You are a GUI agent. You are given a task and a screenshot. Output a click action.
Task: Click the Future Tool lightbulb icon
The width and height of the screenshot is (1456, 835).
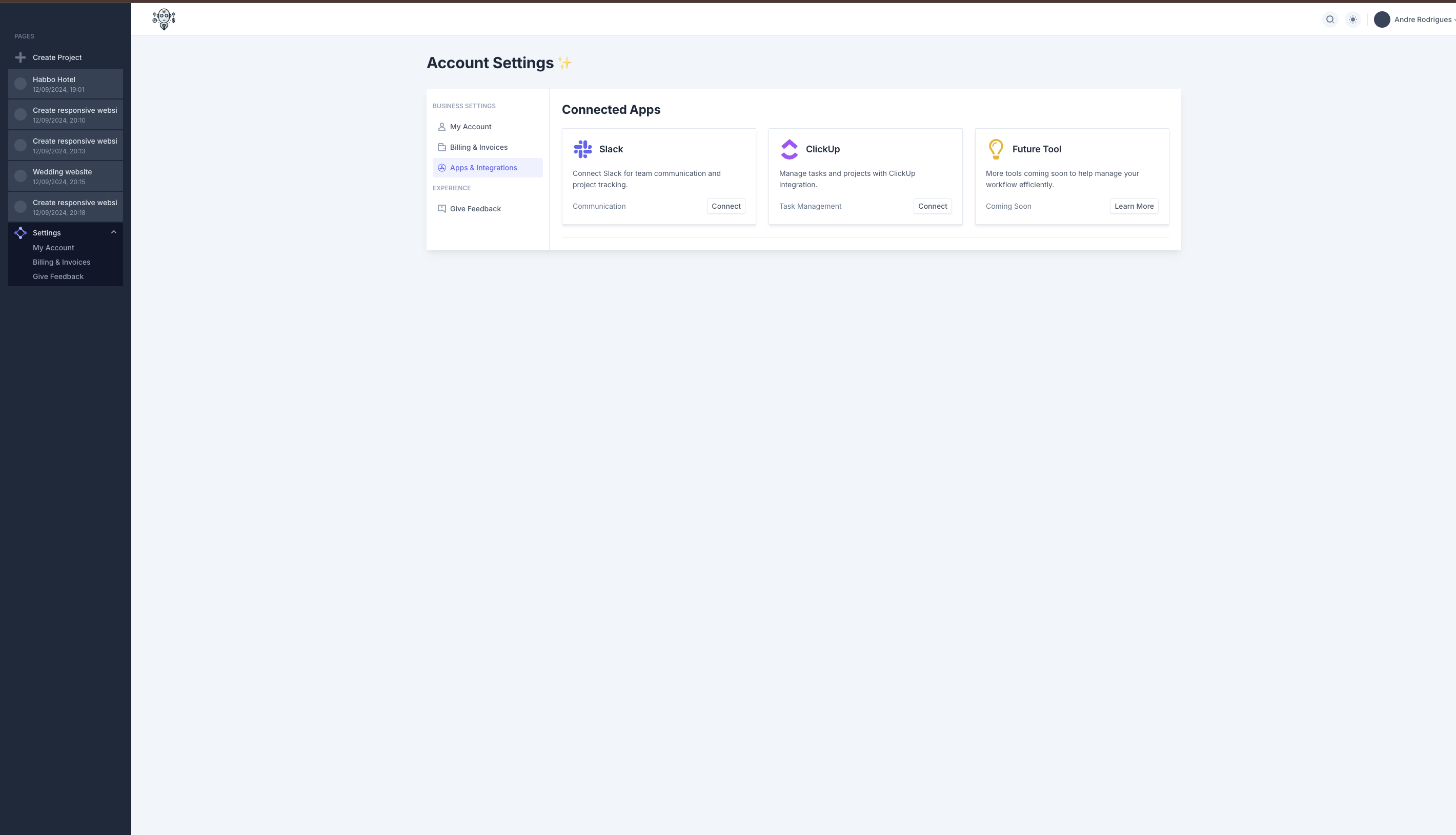coord(996,149)
